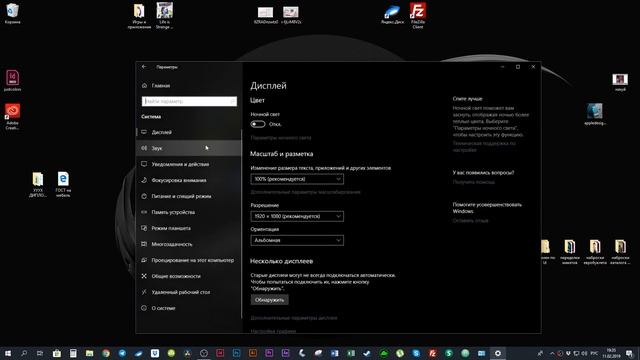Launch Telegram from the taskbar
The height and width of the screenshot is (360, 640).
click(x=122, y=353)
